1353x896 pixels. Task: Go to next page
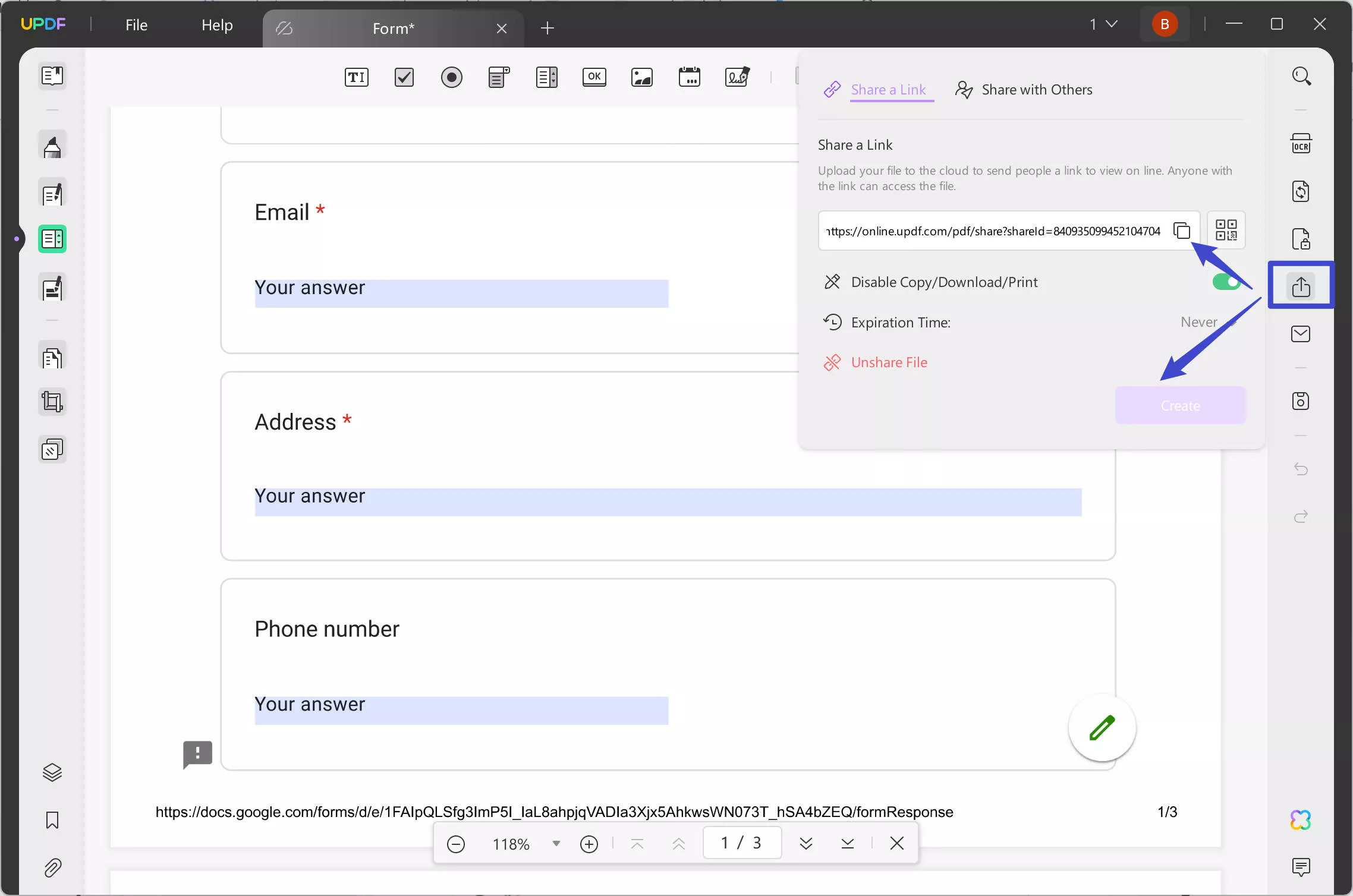[x=806, y=844]
